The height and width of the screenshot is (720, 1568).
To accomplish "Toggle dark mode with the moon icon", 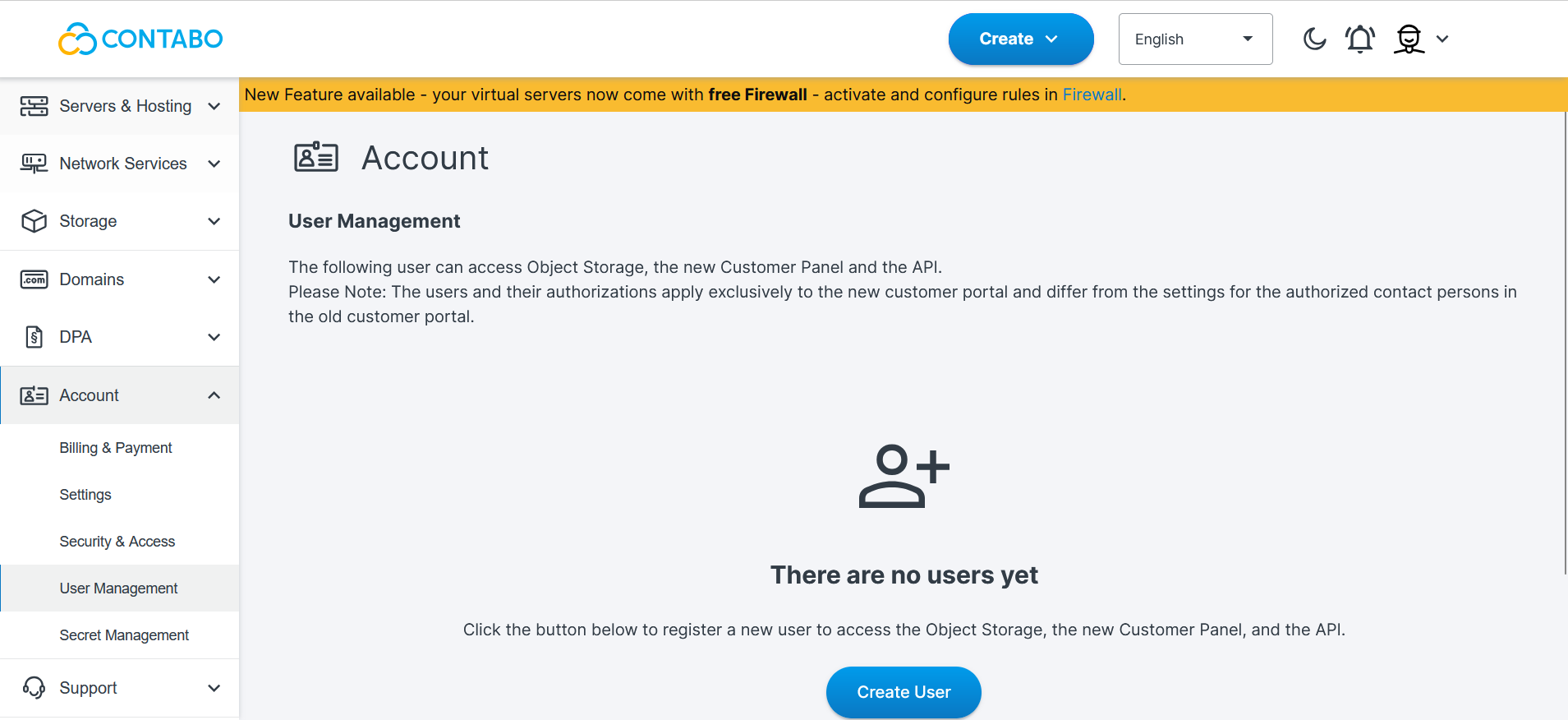I will point(1315,39).
